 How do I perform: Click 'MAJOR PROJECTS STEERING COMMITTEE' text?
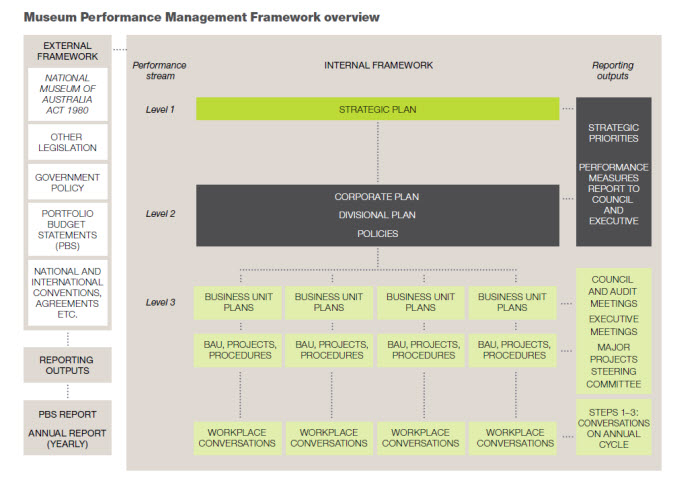click(x=613, y=366)
